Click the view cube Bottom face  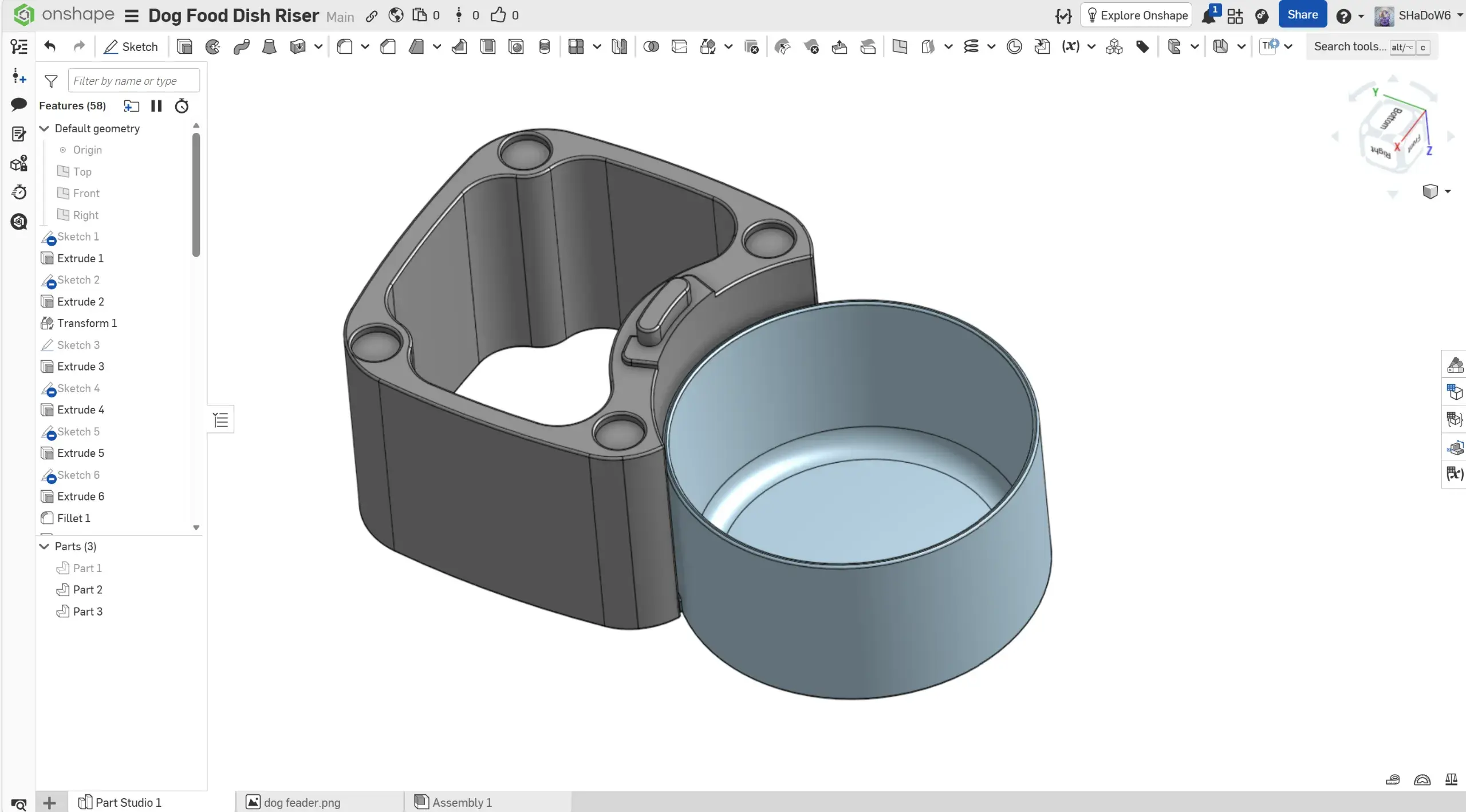click(1392, 119)
